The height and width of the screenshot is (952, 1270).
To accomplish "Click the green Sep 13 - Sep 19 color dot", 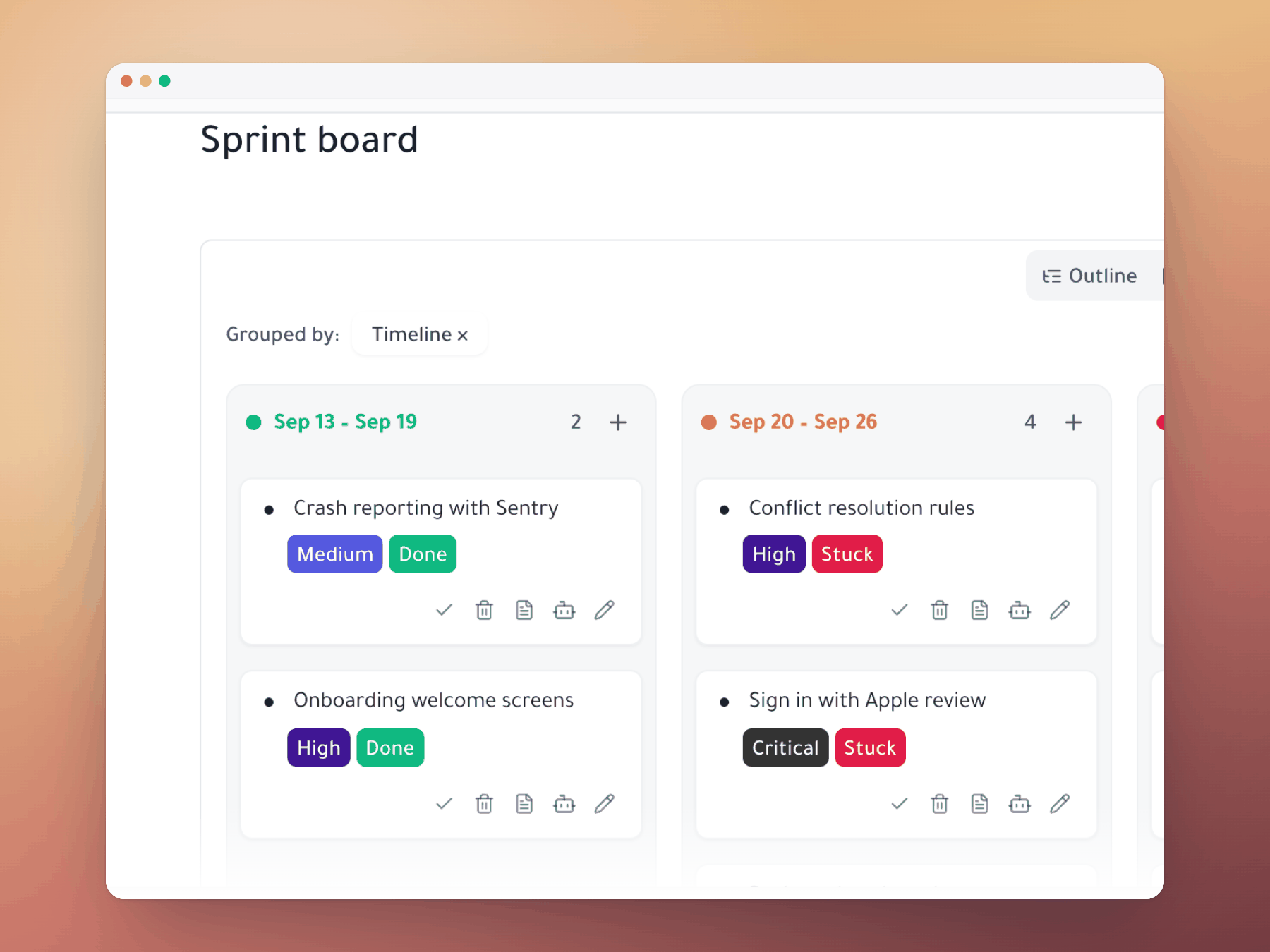I will pos(253,422).
